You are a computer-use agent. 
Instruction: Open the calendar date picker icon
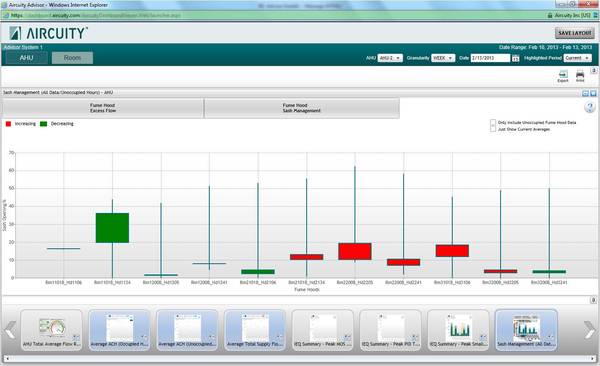(x=515, y=58)
